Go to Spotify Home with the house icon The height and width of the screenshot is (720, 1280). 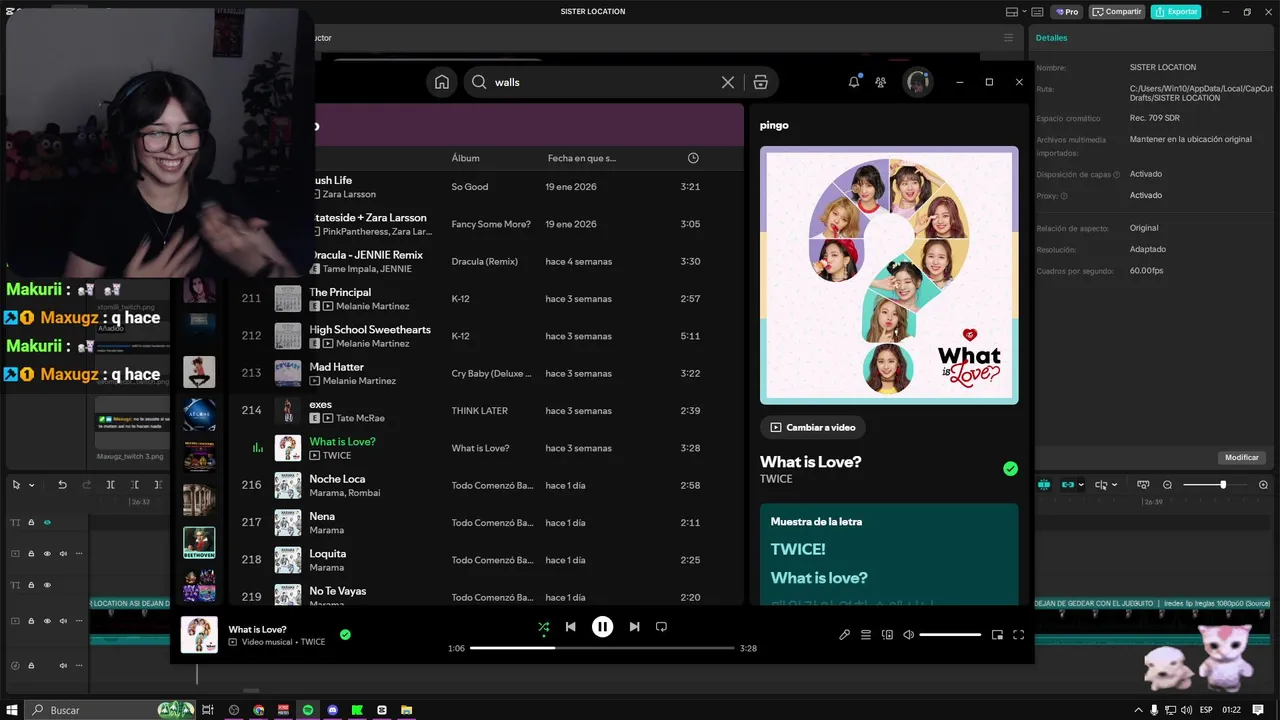click(442, 82)
